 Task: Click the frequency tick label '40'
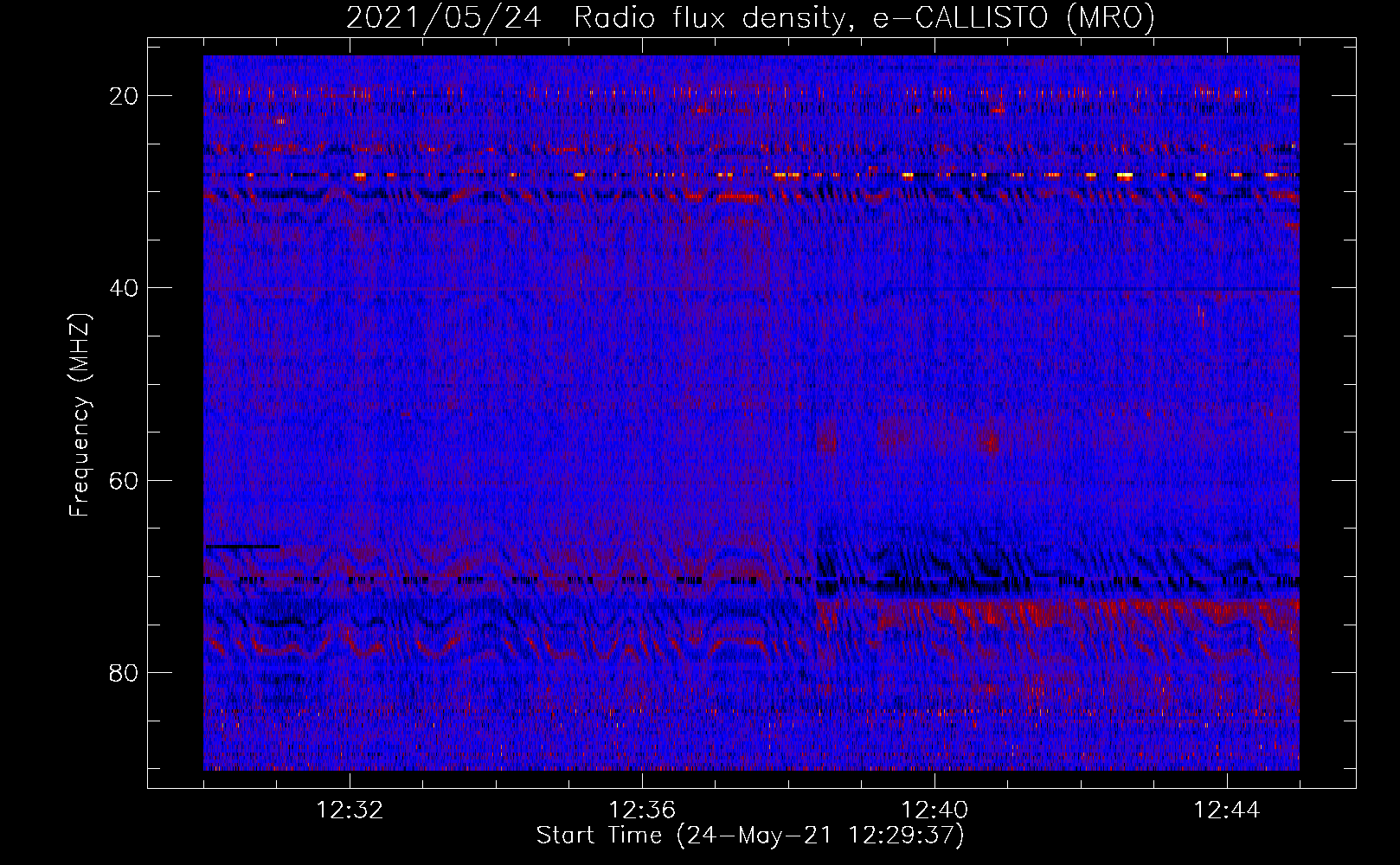[125, 287]
